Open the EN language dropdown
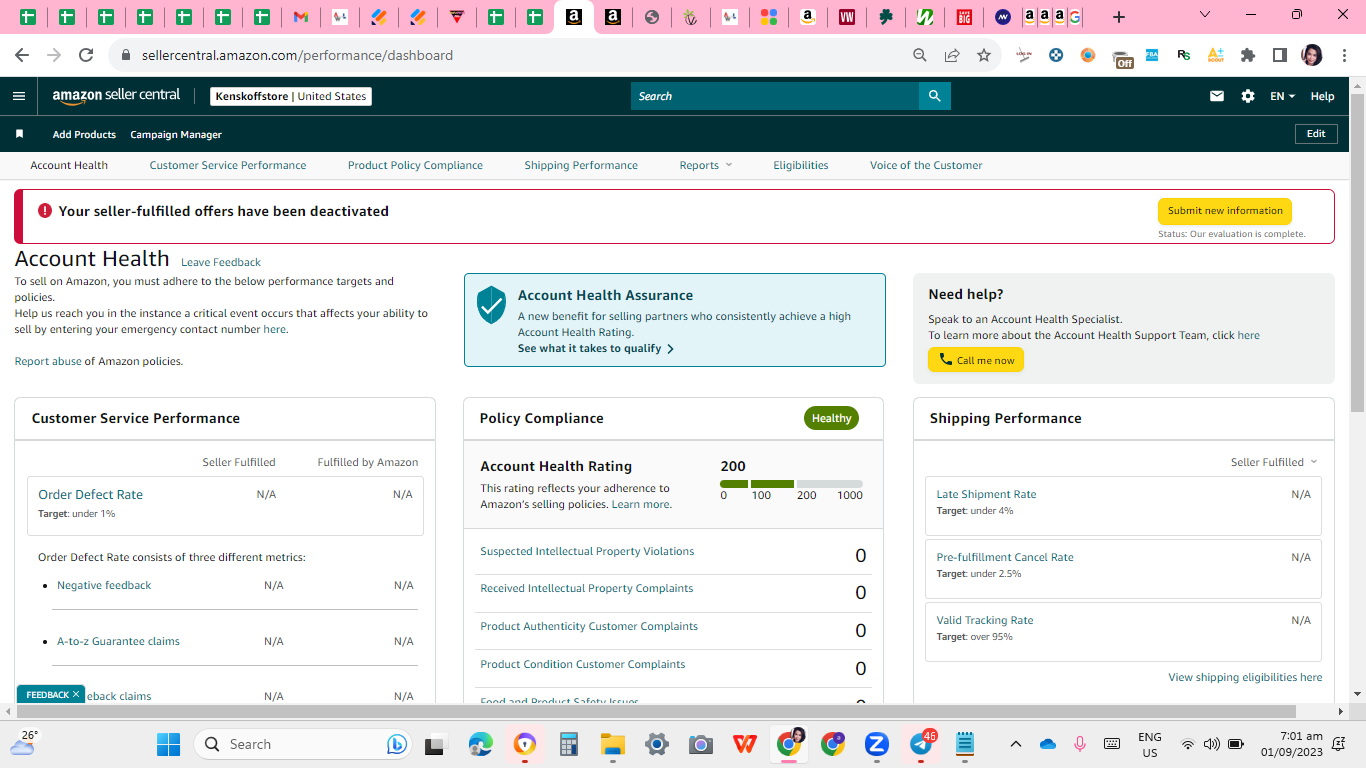The height and width of the screenshot is (768, 1366). pyautogui.click(x=1282, y=96)
